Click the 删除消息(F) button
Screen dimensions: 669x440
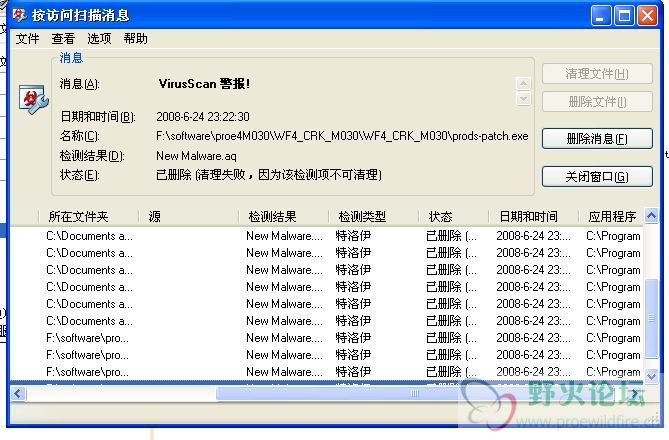coord(597,139)
